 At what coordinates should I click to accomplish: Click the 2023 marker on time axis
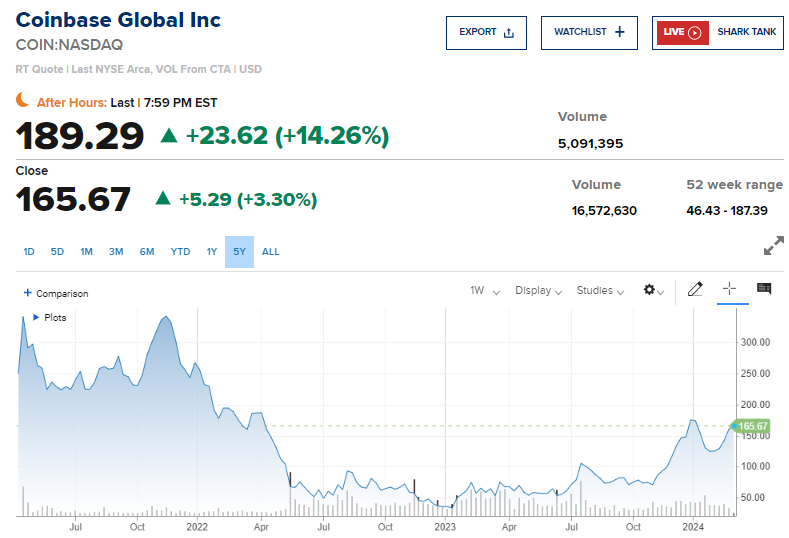[x=445, y=525]
